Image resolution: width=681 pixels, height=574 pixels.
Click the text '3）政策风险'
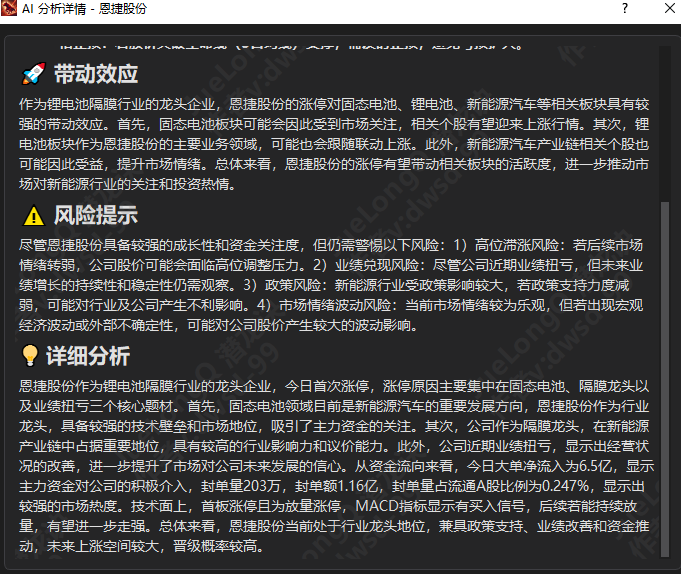point(282,285)
